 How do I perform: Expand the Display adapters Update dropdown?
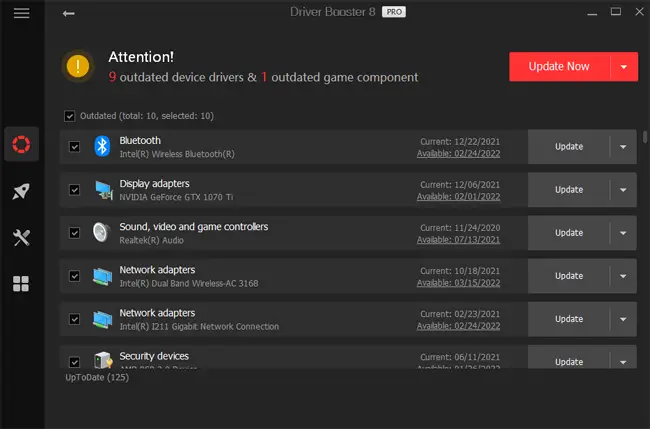[623, 190]
